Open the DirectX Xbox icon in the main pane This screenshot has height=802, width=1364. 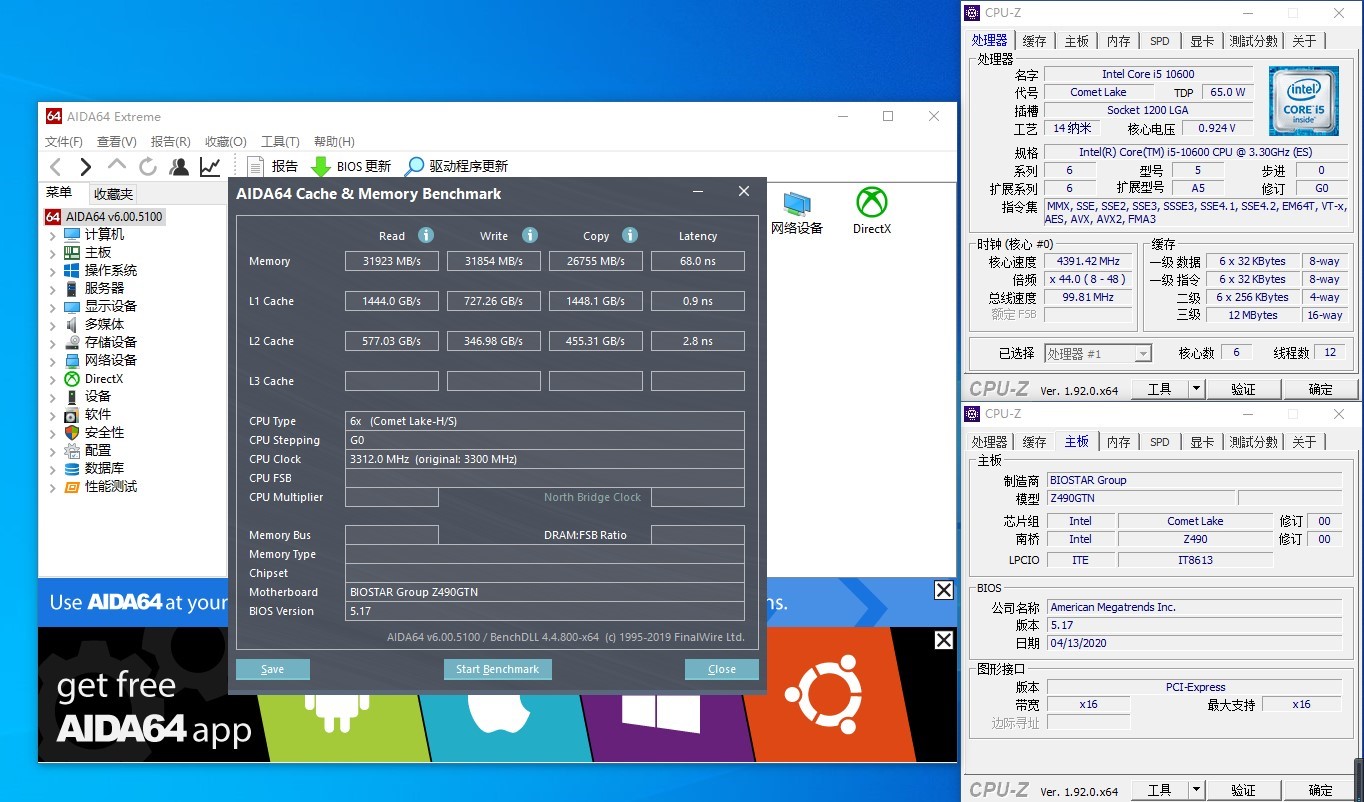pyautogui.click(x=872, y=212)
